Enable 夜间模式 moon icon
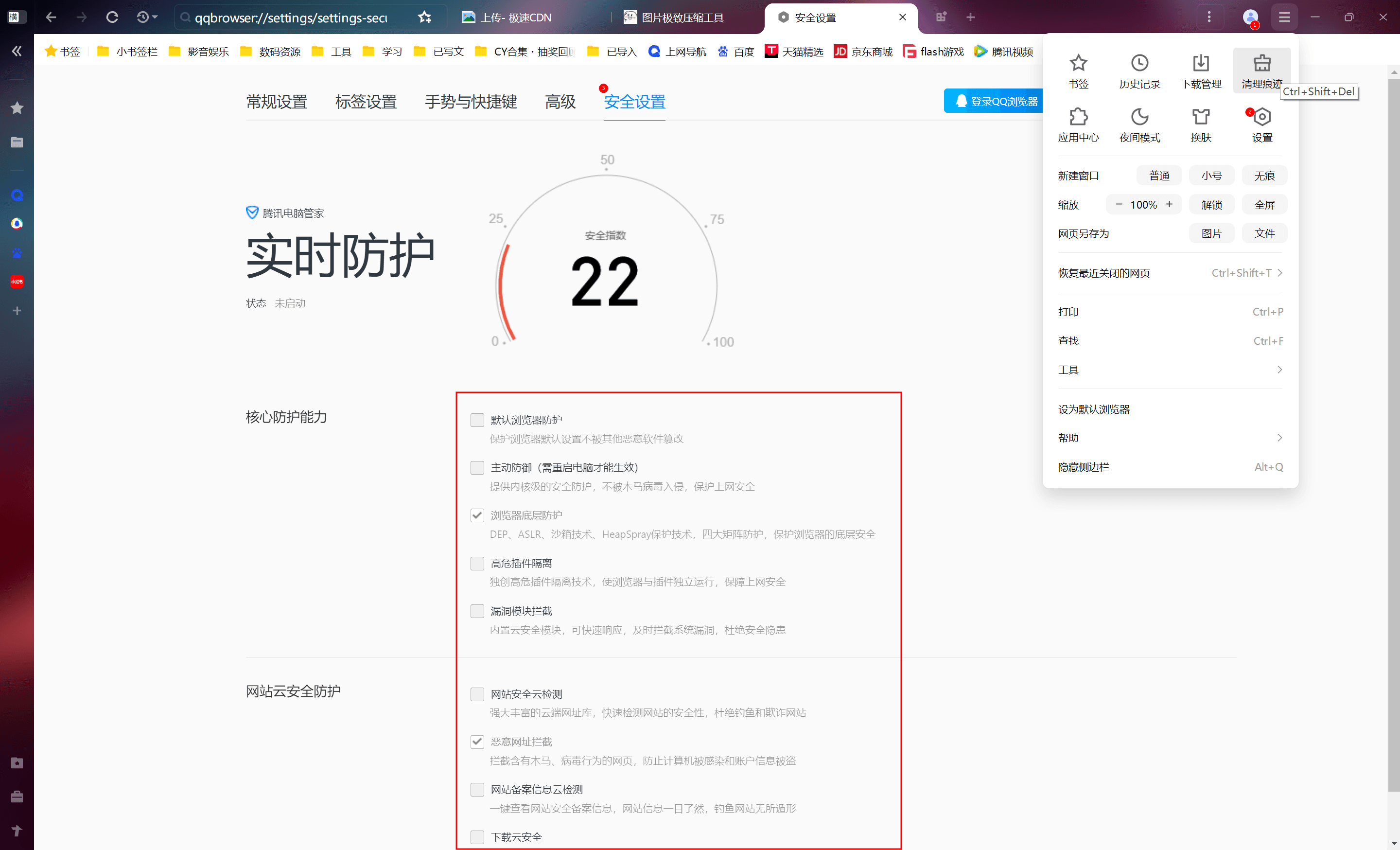The image size is (1400, 850). tap(1139, 117)
